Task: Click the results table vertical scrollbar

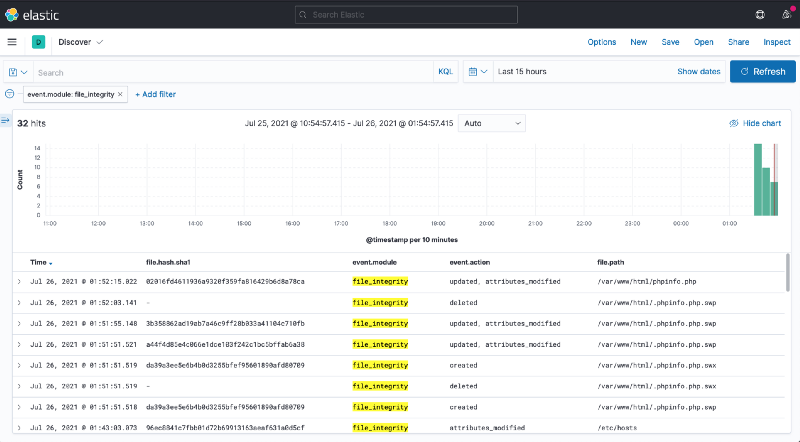Action: [x=788, y=272]
